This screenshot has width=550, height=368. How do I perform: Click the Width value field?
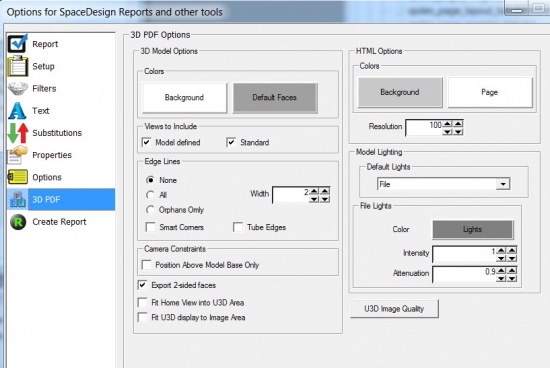pyautogui.click(x=291, y=195)
